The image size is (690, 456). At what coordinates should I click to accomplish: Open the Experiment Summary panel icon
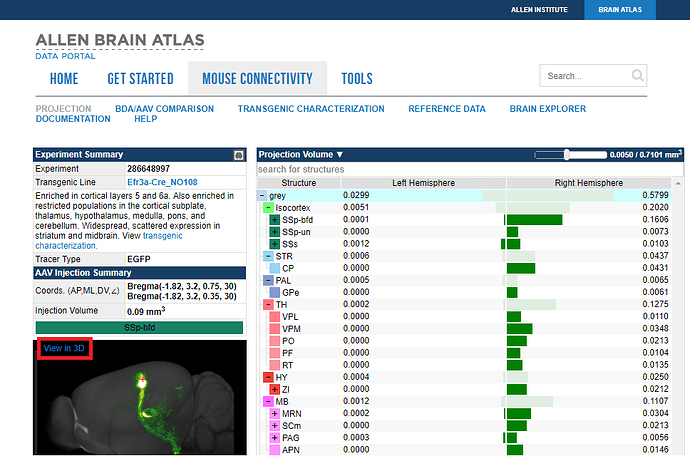click(239, 155)
